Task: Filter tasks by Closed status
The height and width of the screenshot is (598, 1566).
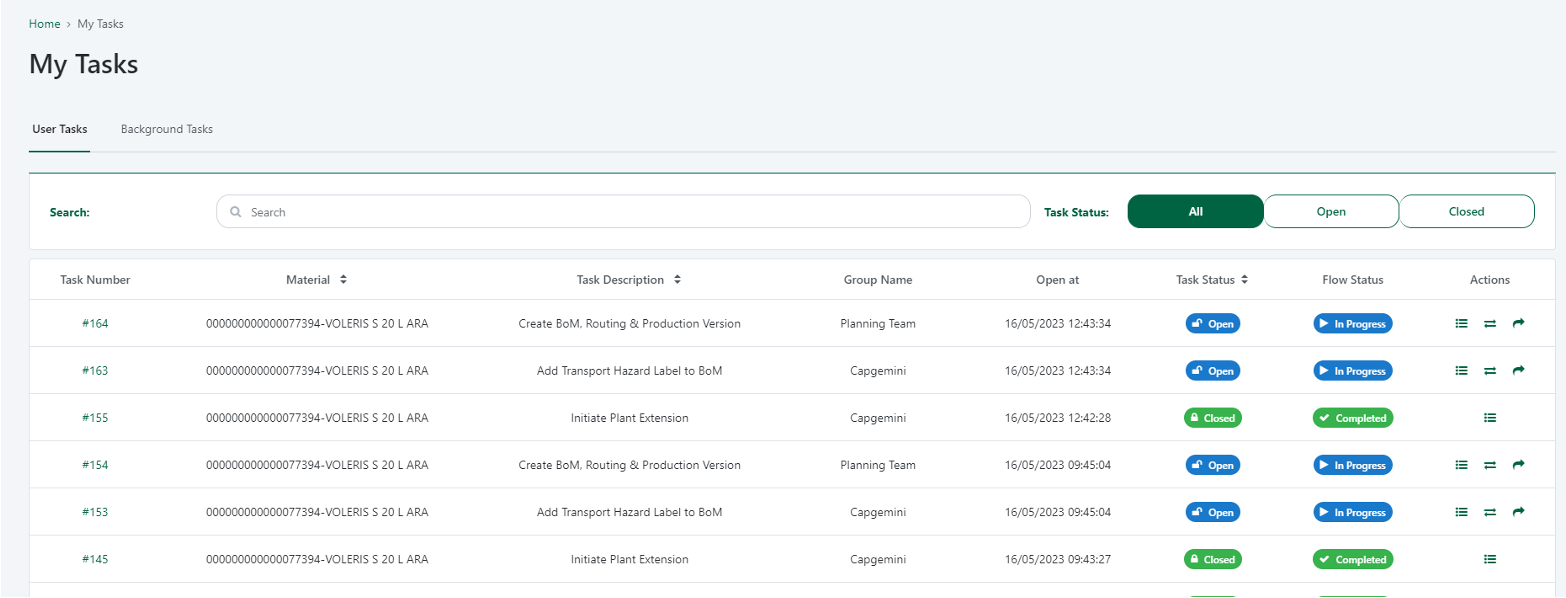Action: (1466, 212)
